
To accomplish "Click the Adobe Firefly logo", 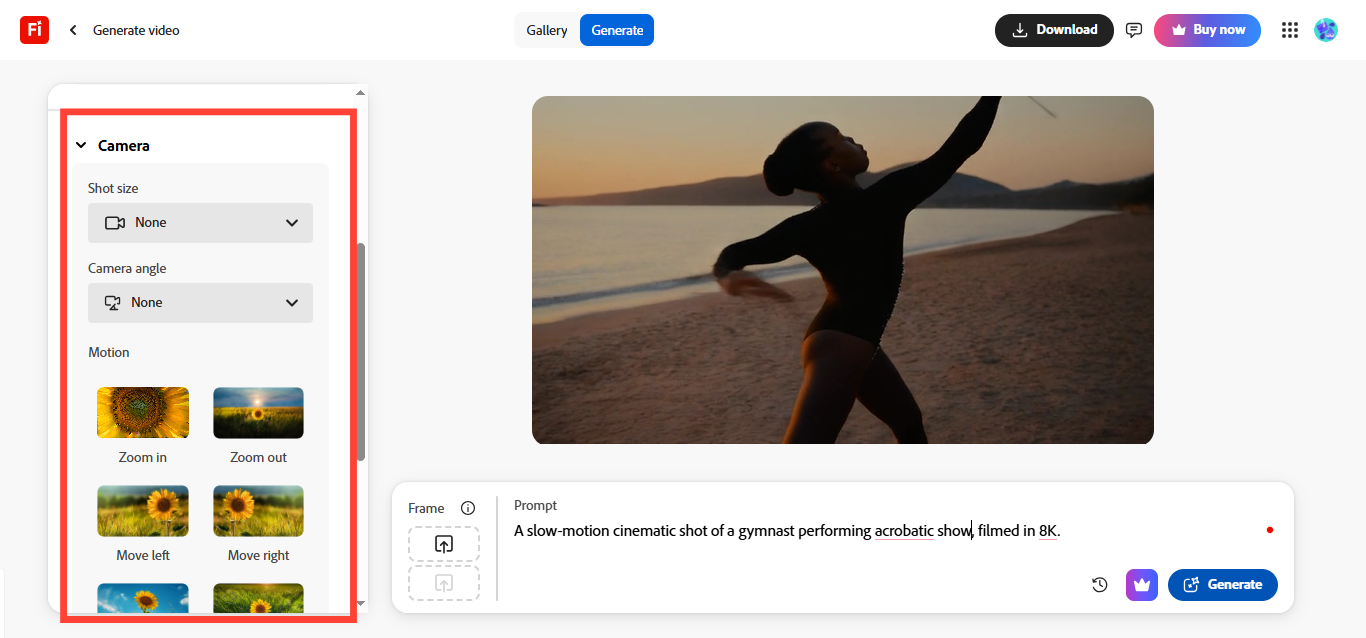I will [34, 30].
